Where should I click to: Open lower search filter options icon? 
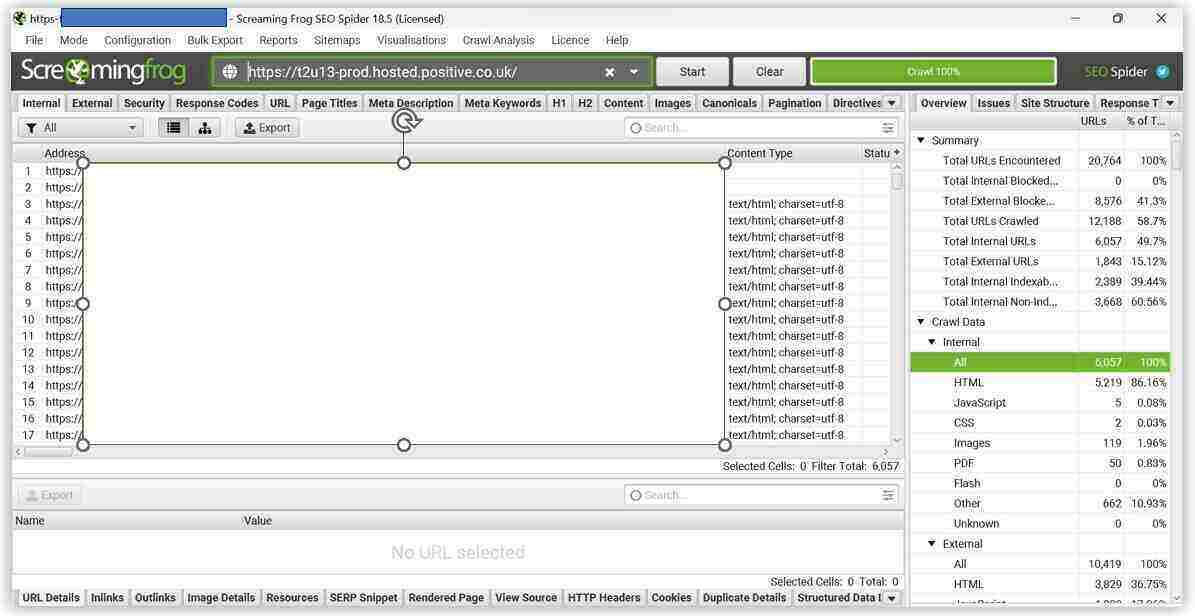[888, 496]
